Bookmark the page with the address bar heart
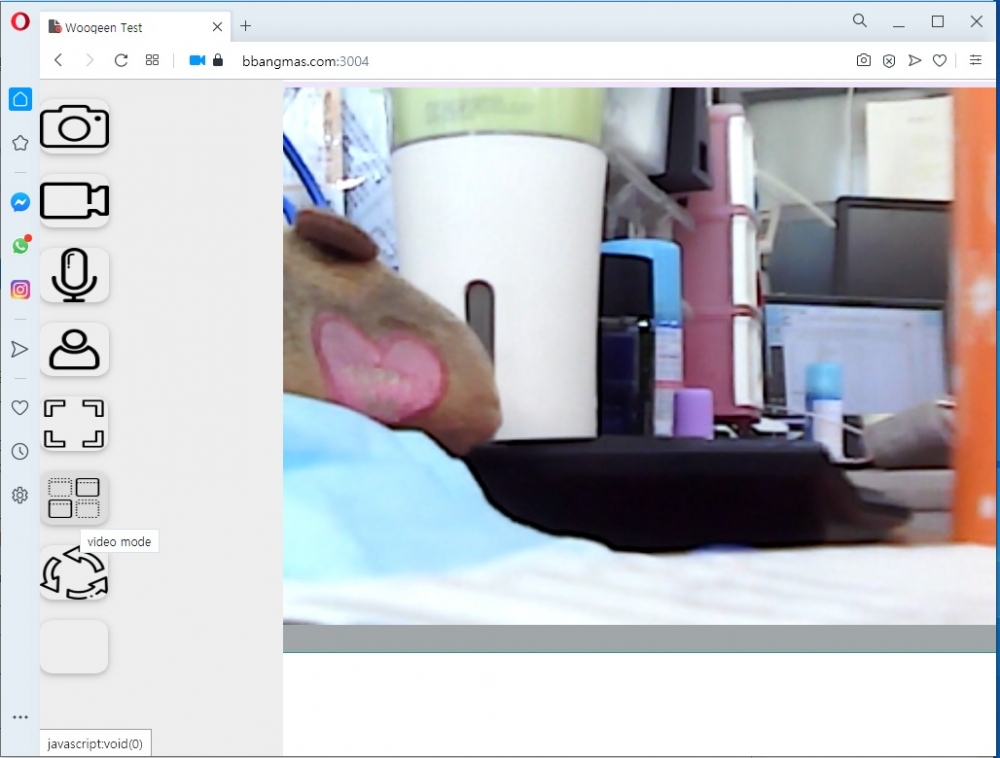Screen dimensions: 1000x758 [939, 61]
